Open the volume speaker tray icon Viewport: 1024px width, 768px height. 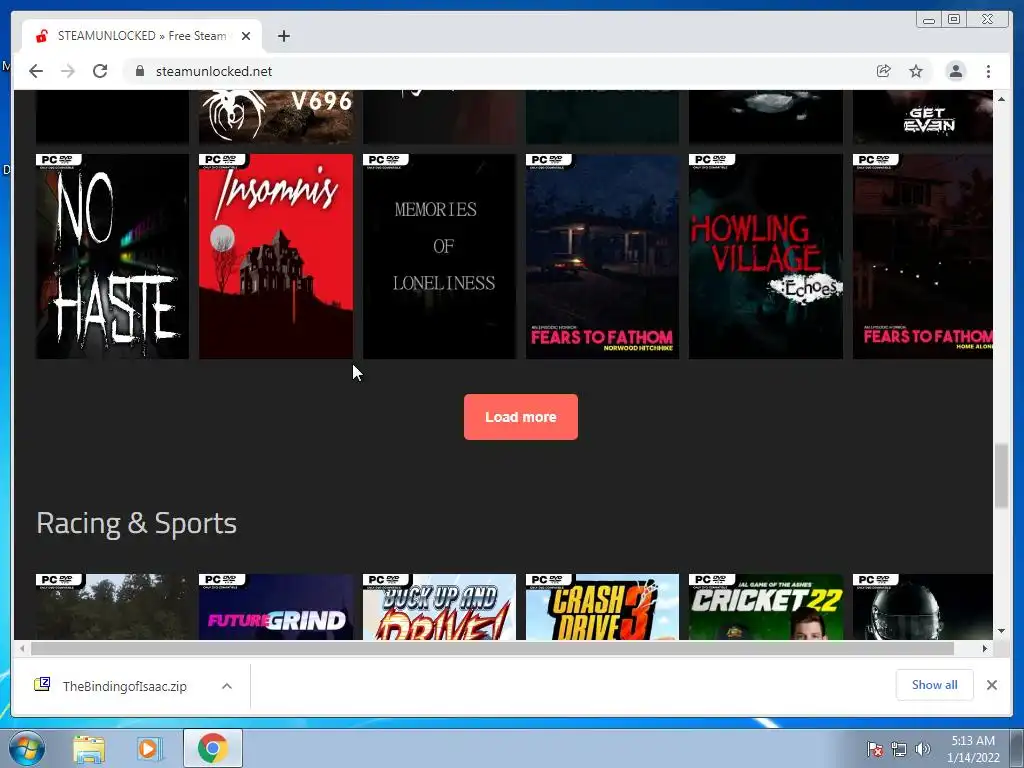click(x=922, y=749)
